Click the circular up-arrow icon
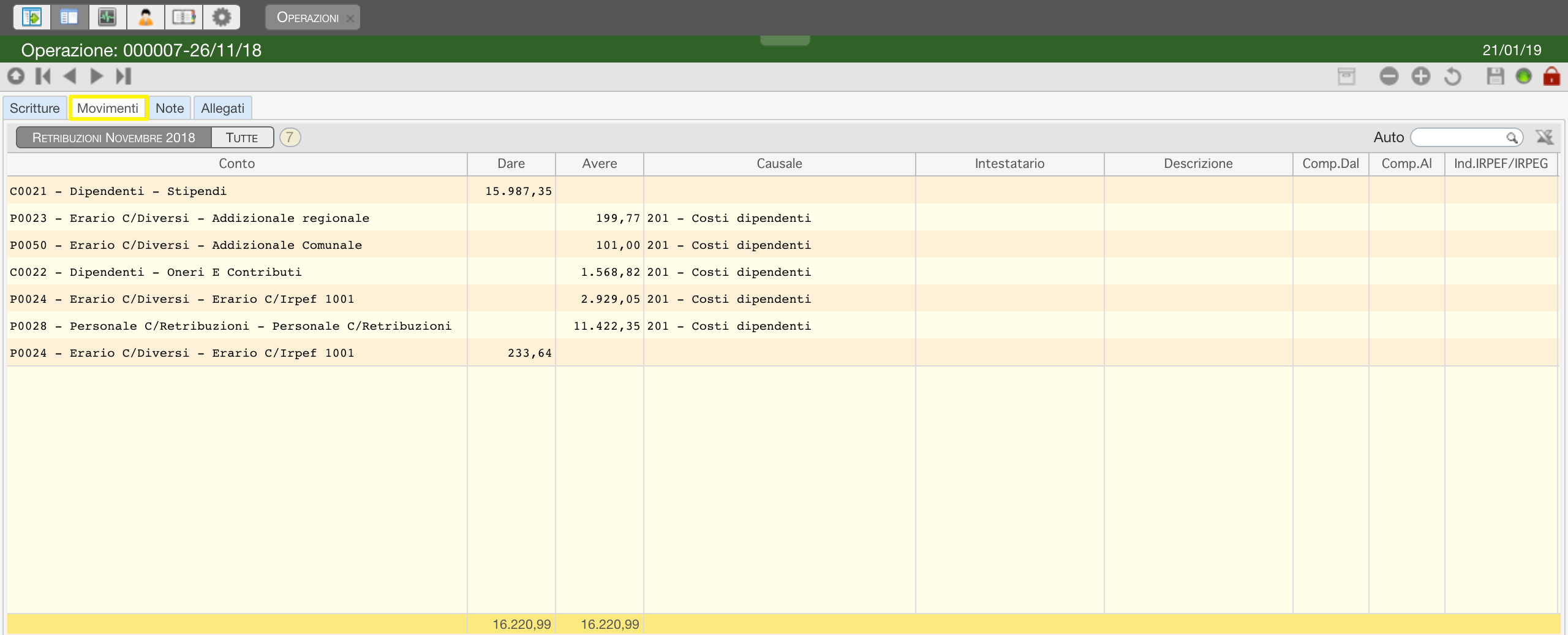The width and height of the screenshot is (1568, 635). point(16,76)
